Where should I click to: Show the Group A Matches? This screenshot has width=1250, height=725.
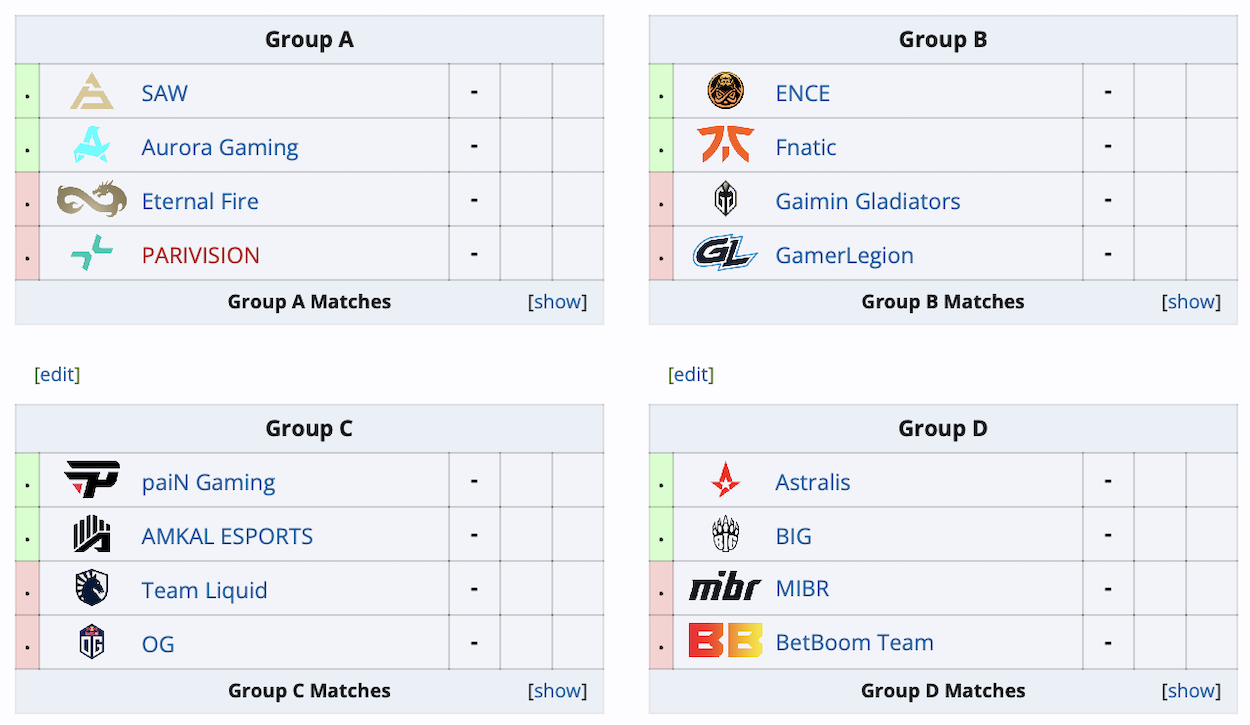(x=557, y=301)
